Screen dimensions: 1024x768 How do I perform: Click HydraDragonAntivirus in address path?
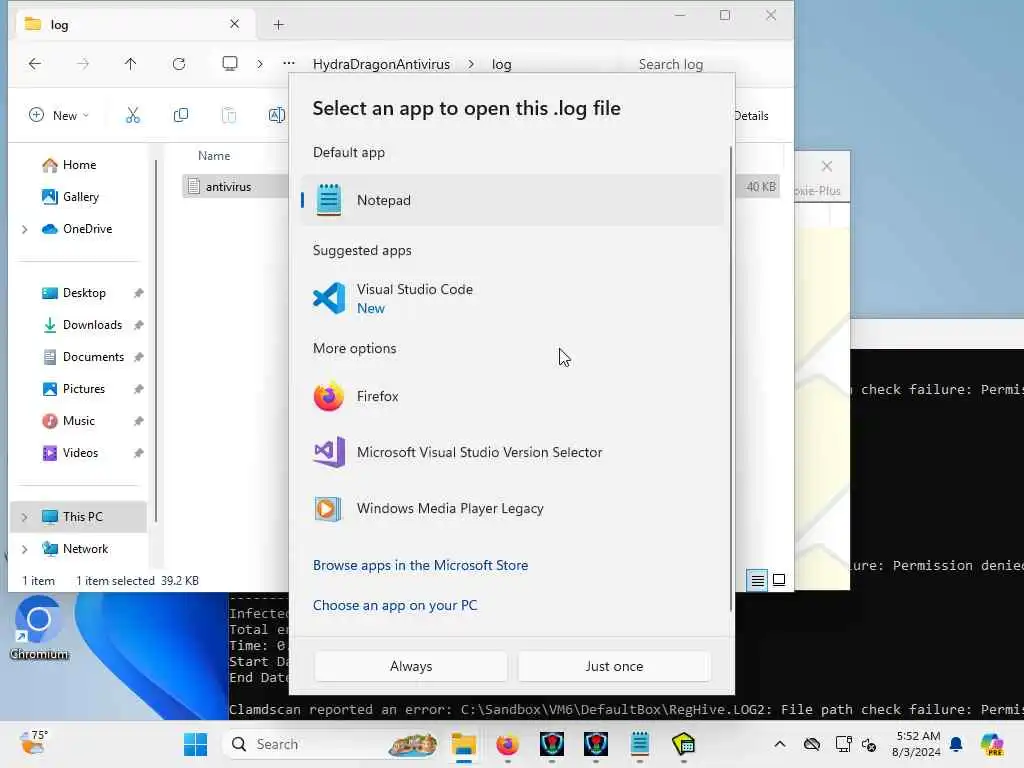(x=381, y=64)
